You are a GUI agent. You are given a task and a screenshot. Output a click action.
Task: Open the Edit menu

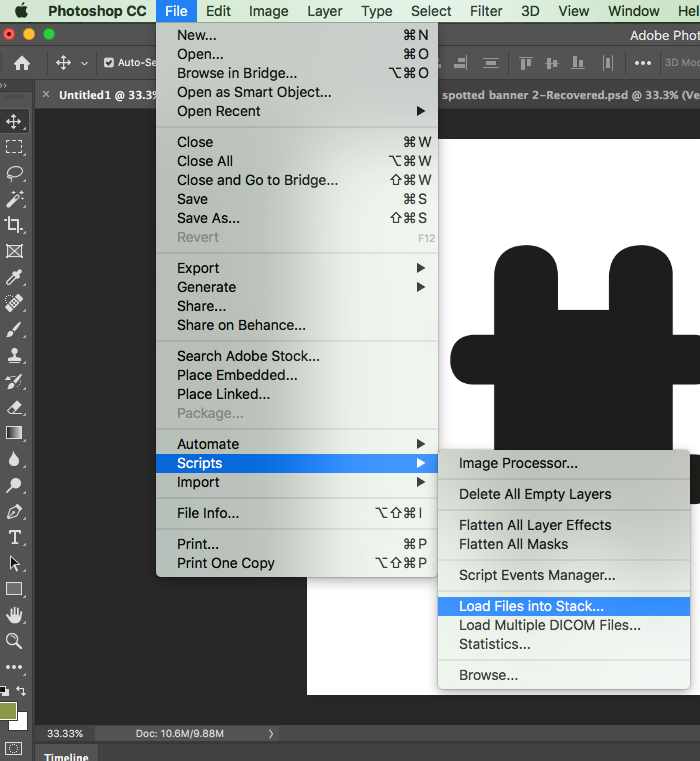(218, 11)
